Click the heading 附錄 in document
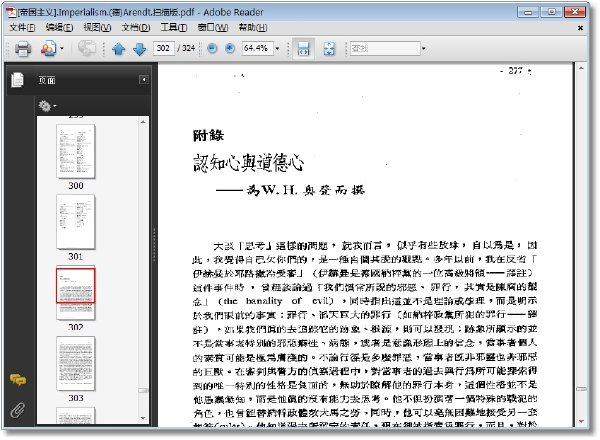Image resolution: width=600 pixels, height=440 pixels. click(x=208, y=135)
